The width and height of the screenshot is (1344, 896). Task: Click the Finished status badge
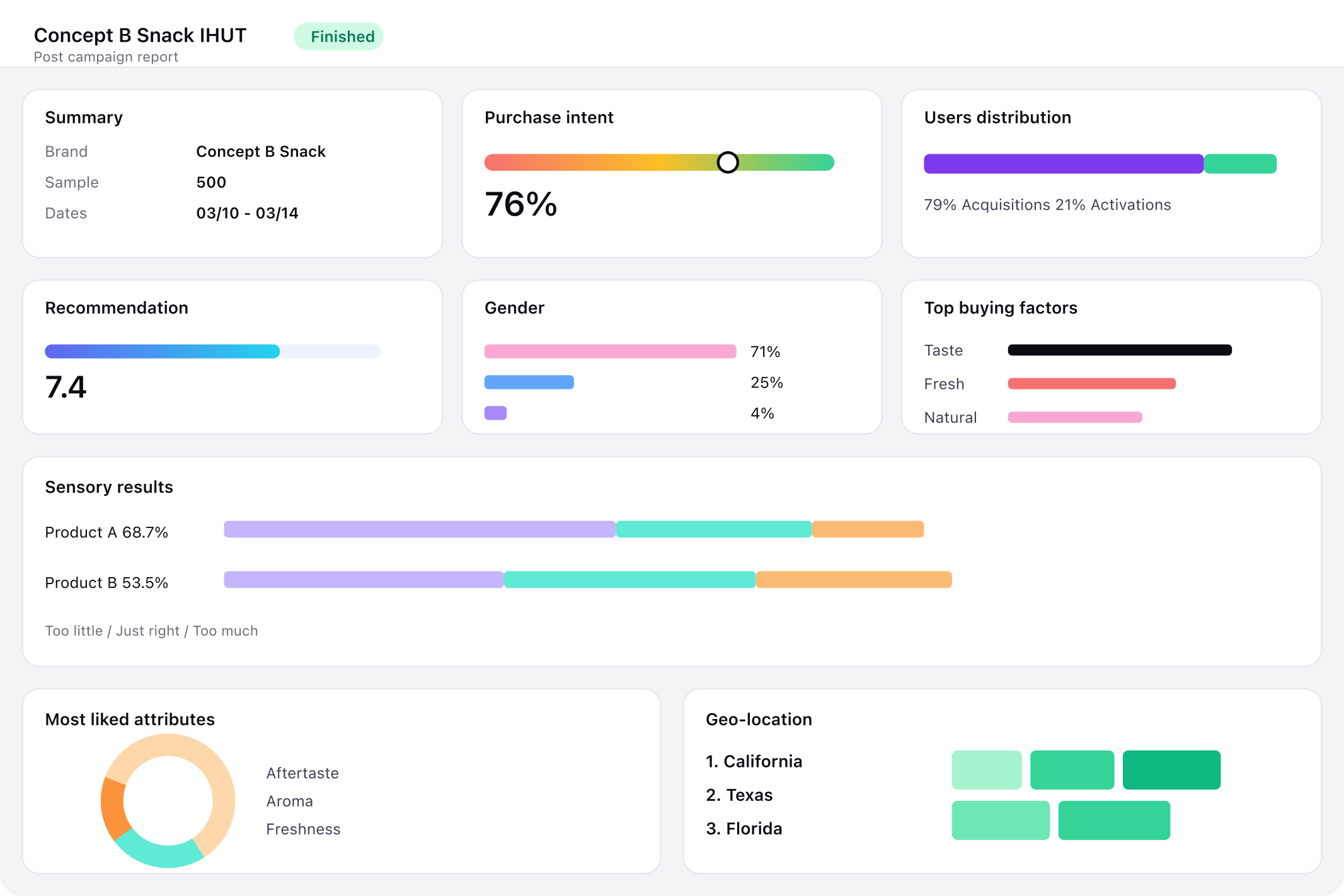coord(339,37)
